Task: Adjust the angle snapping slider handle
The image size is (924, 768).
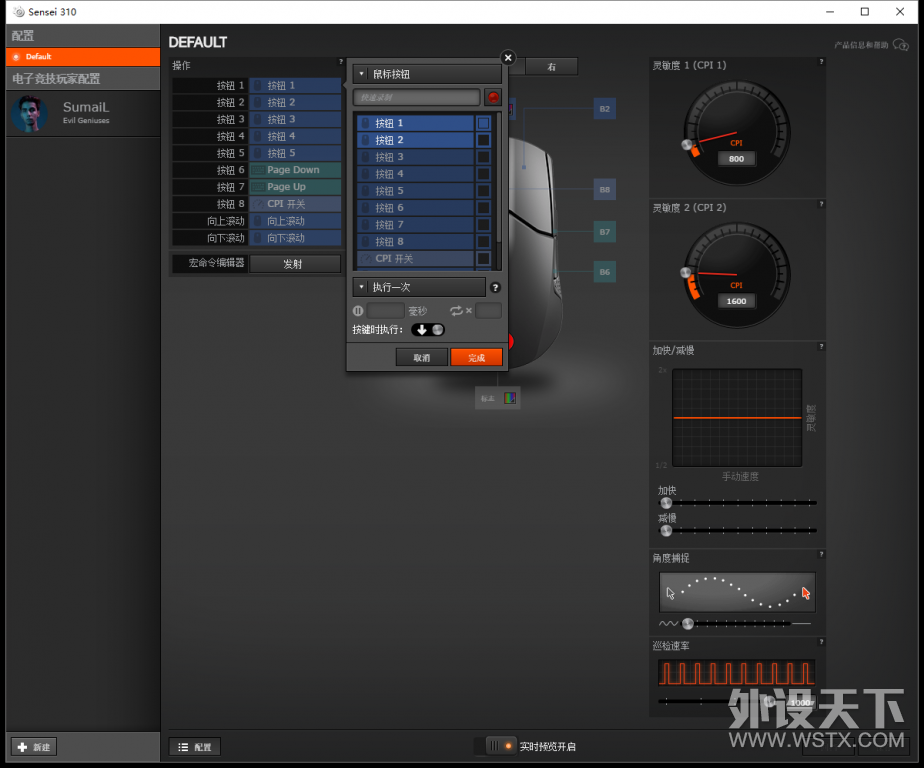Action: pos(688,624)
